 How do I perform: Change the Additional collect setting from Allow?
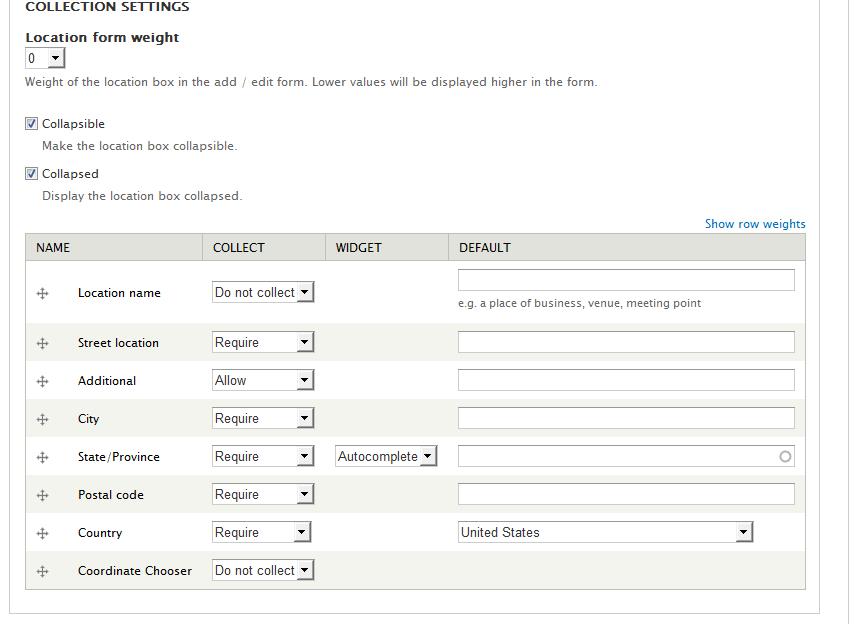tap(263, 380)
